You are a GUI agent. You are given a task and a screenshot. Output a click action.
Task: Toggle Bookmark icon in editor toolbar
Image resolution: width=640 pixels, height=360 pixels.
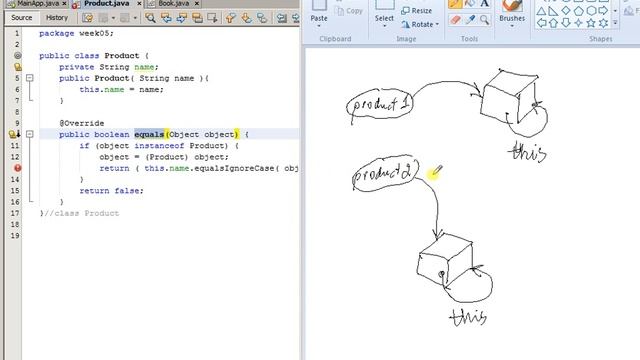coord(262,18)
